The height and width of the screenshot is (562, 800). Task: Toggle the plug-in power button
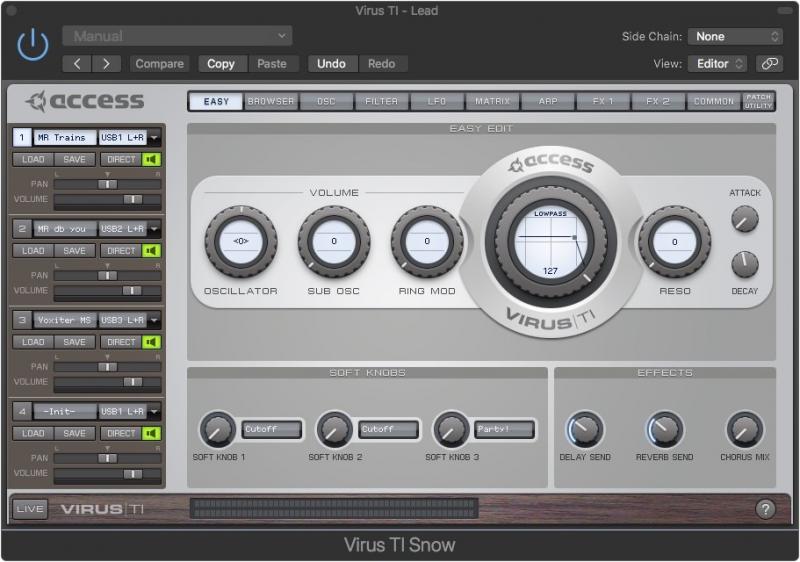click(33, 45)
